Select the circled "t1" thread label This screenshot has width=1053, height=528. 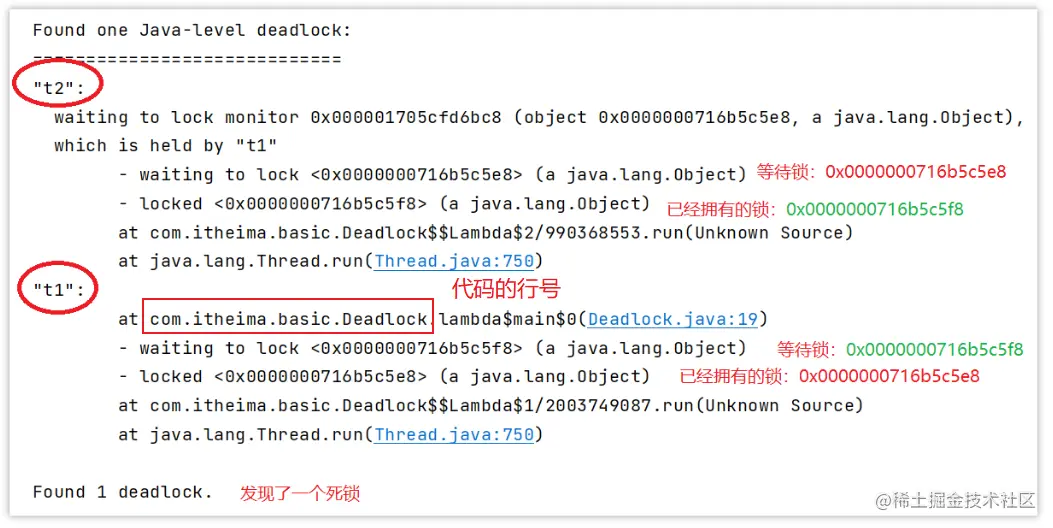click(x=57, y=291)
